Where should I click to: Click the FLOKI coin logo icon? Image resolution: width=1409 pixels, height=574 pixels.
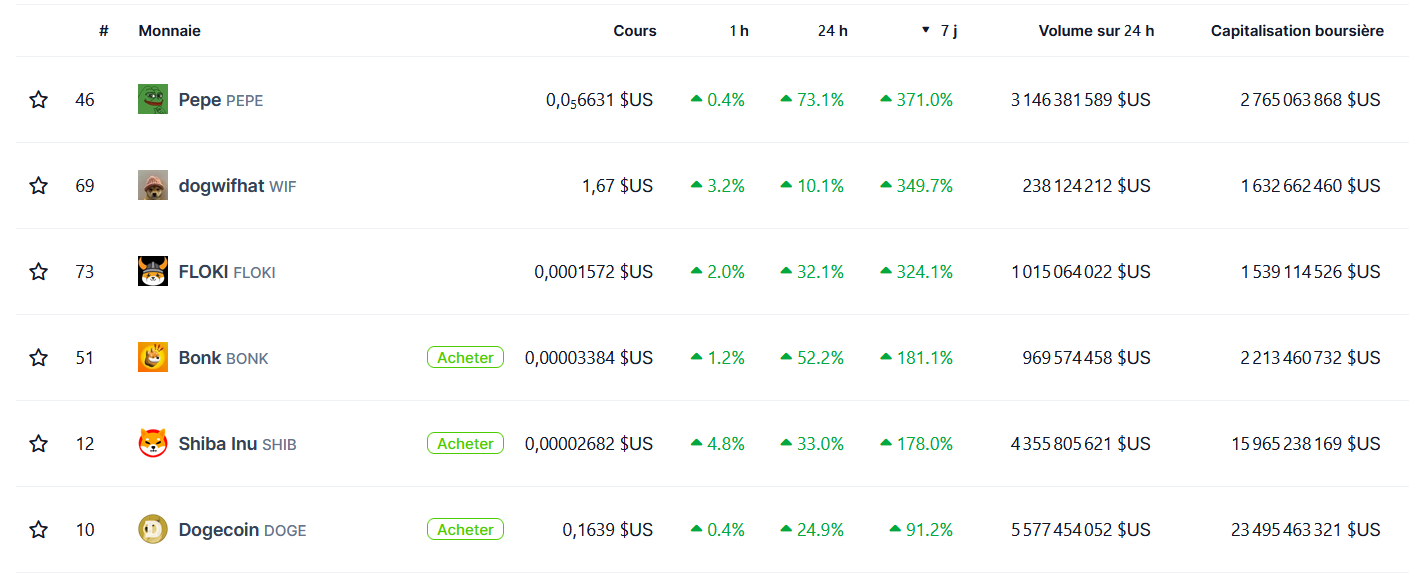(153, 271)
